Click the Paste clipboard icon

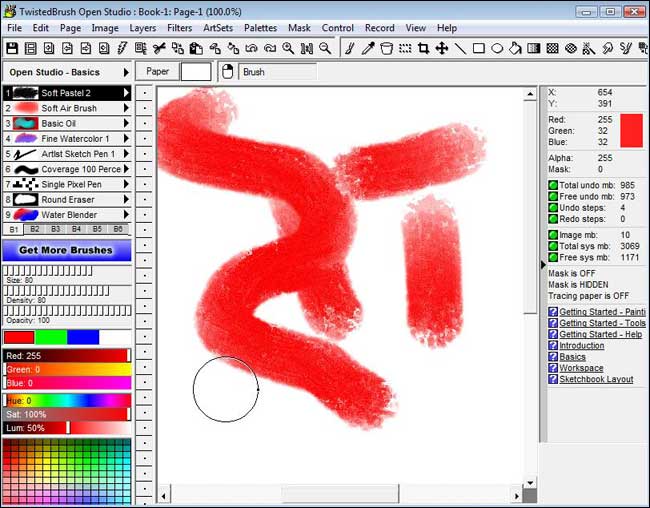(196, 49)
